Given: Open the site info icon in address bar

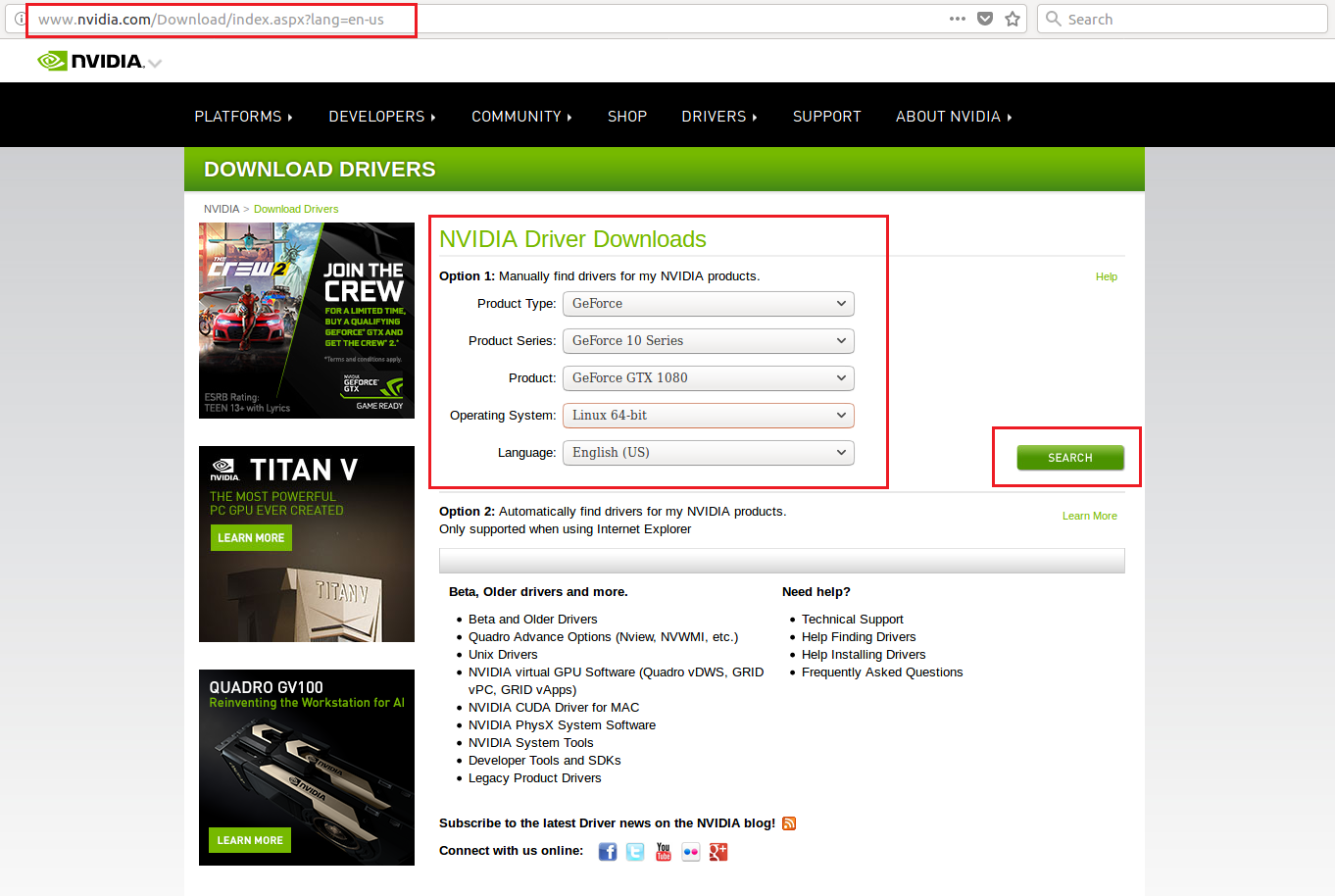Looking at the screenshot, I should [20, 19].
